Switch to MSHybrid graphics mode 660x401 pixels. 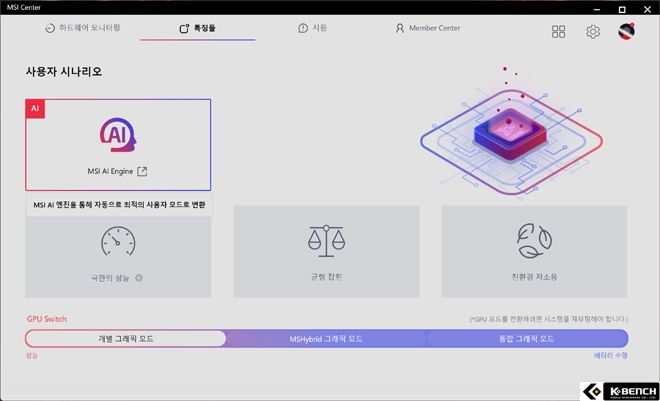[326, 339]
